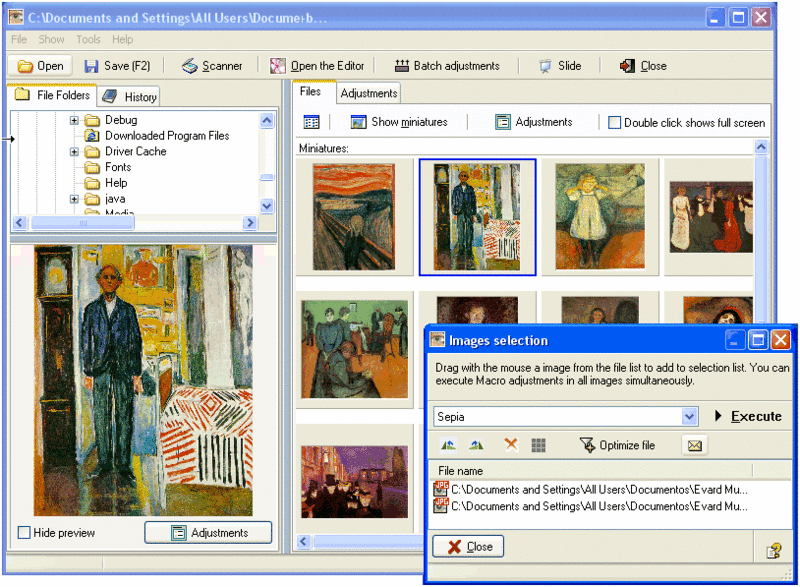Viewport: 800px width, 587px height.
Task: Select the dancing figures thumbnail
Action: click(711, 217)
